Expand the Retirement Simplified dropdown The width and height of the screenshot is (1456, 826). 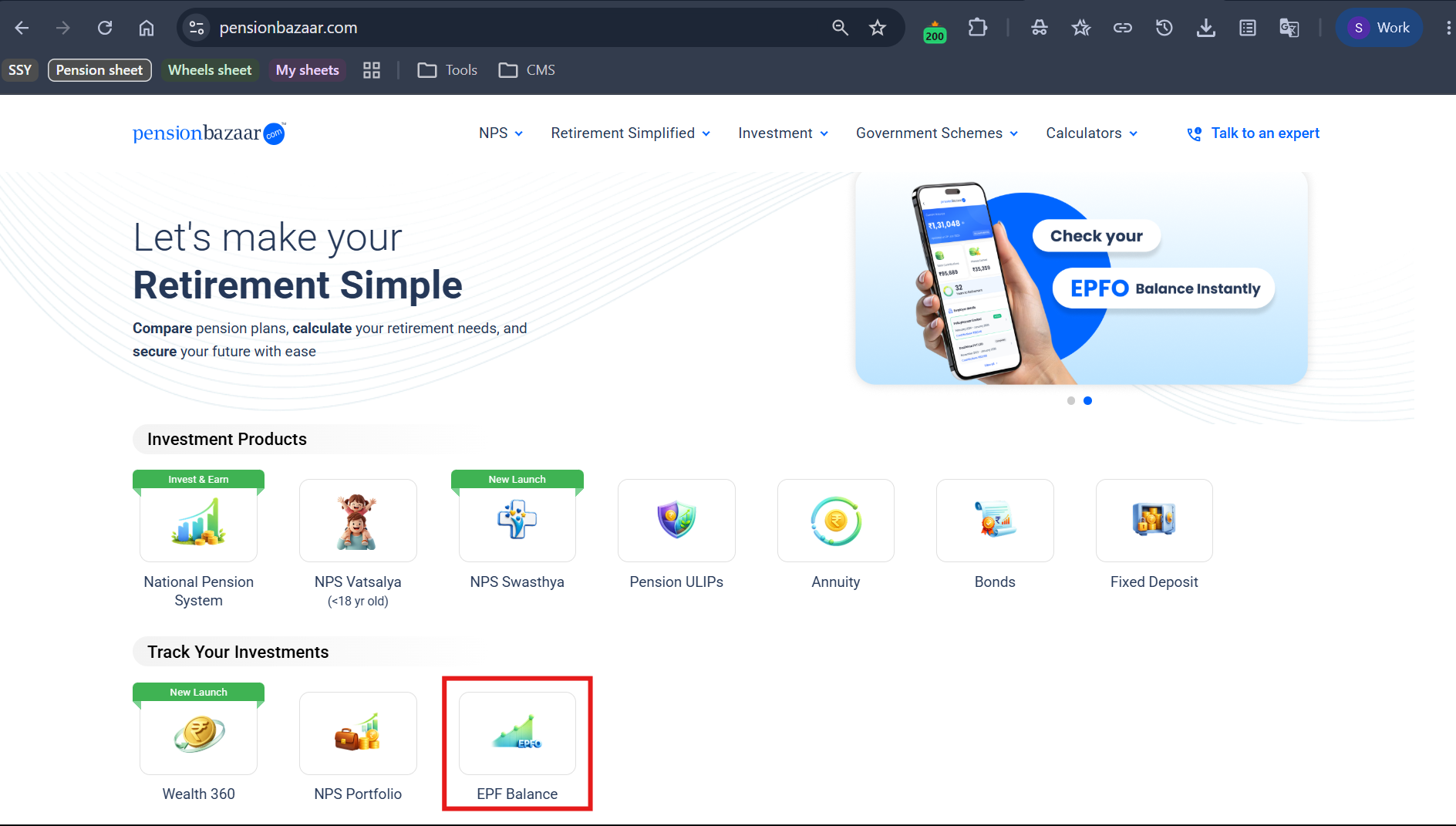[x=631, y=133]
